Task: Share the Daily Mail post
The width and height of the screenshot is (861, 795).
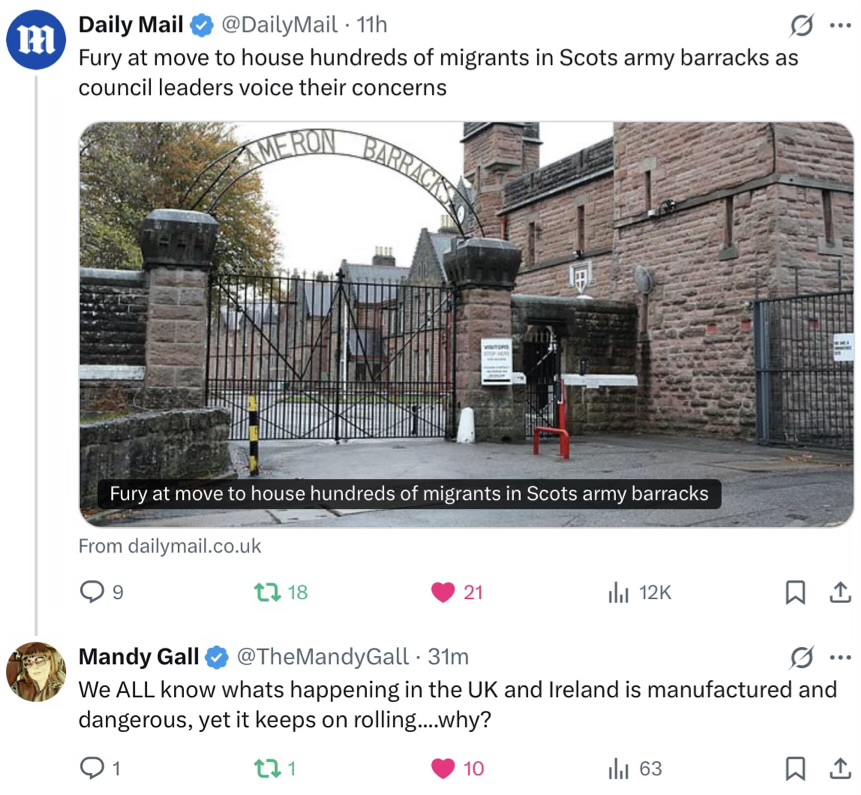Action: click(840, 592)
